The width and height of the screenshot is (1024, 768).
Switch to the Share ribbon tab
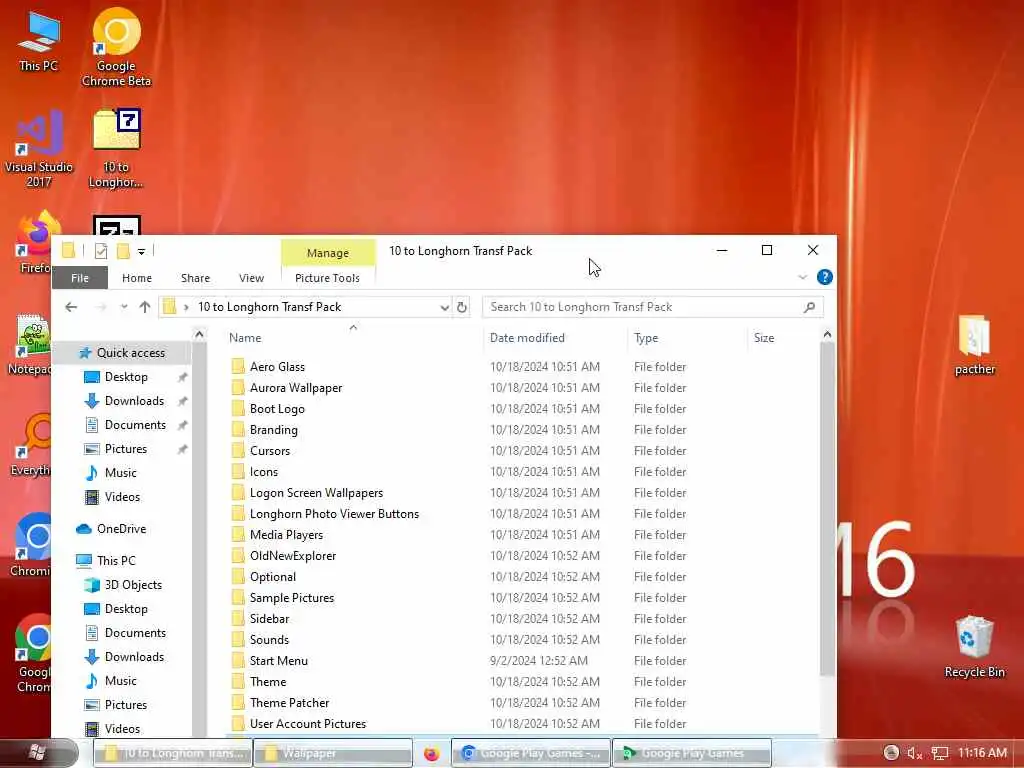pos(195,278)
